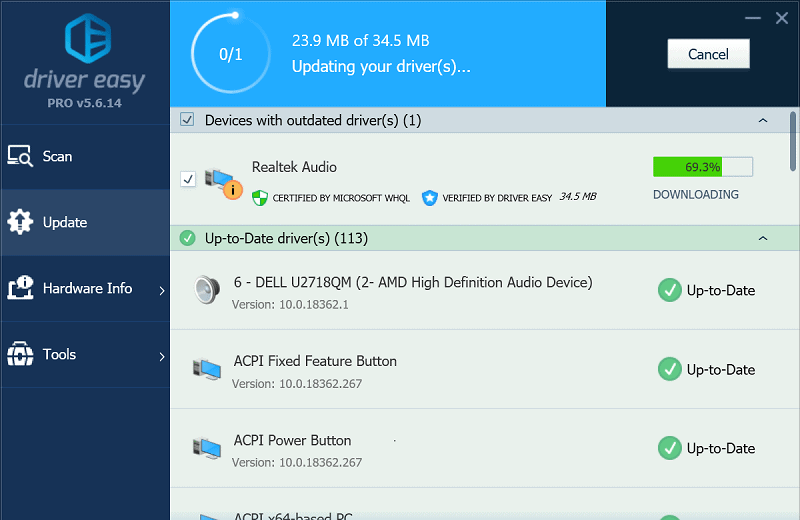Click green check icon for ACPI Fixed Feature Button
Screen dimensions: 800x520
pyautogui.click(x=669, y=369)
